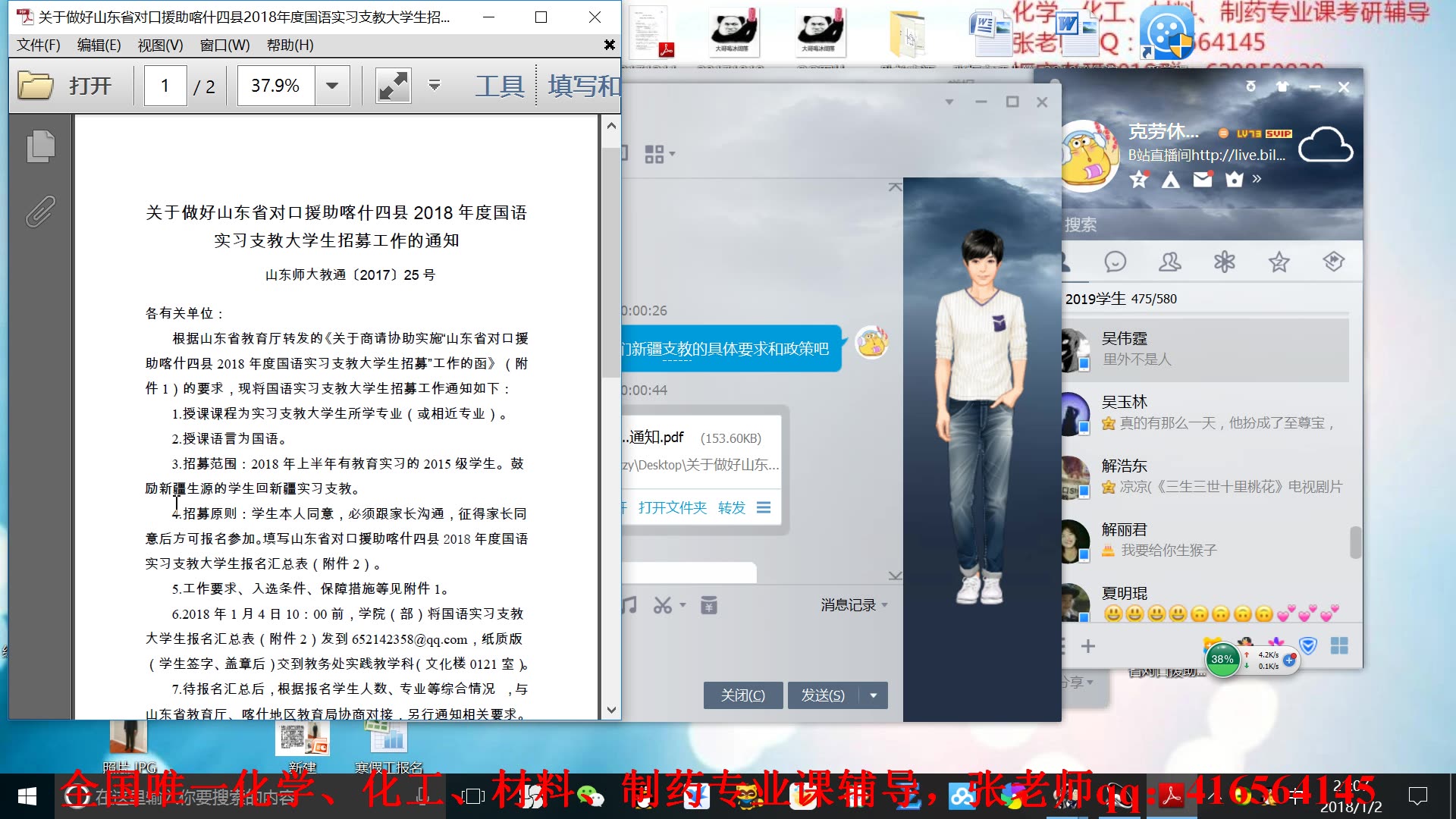Image resolution: width=1456 pixels, height=819 pixels.
Task: Open the notification center in taskbar
Action: click(x=1417, y=796)
